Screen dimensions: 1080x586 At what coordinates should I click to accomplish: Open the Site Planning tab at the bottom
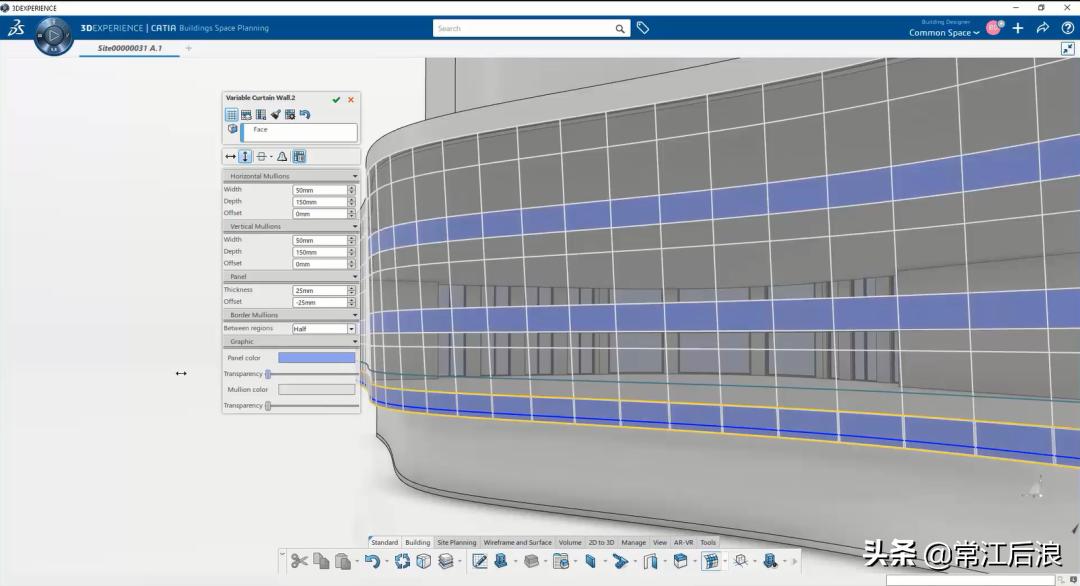pyautogui.click(x=456, y=542)
